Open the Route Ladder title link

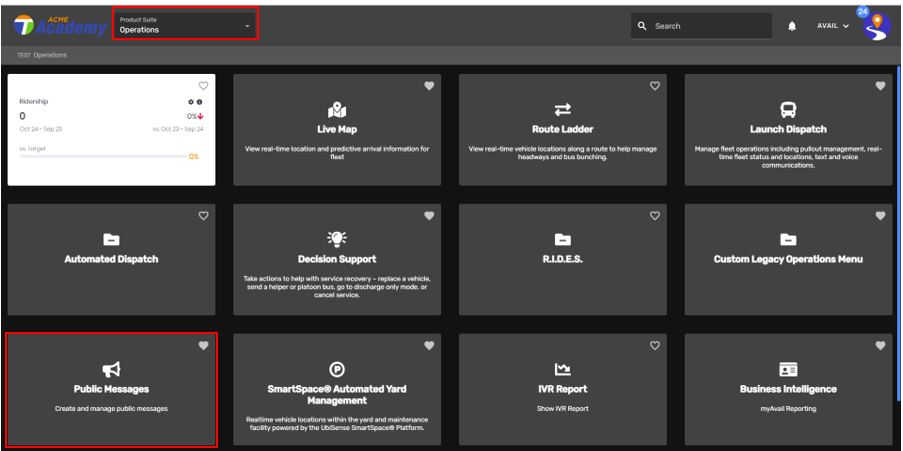coord(563,130)
